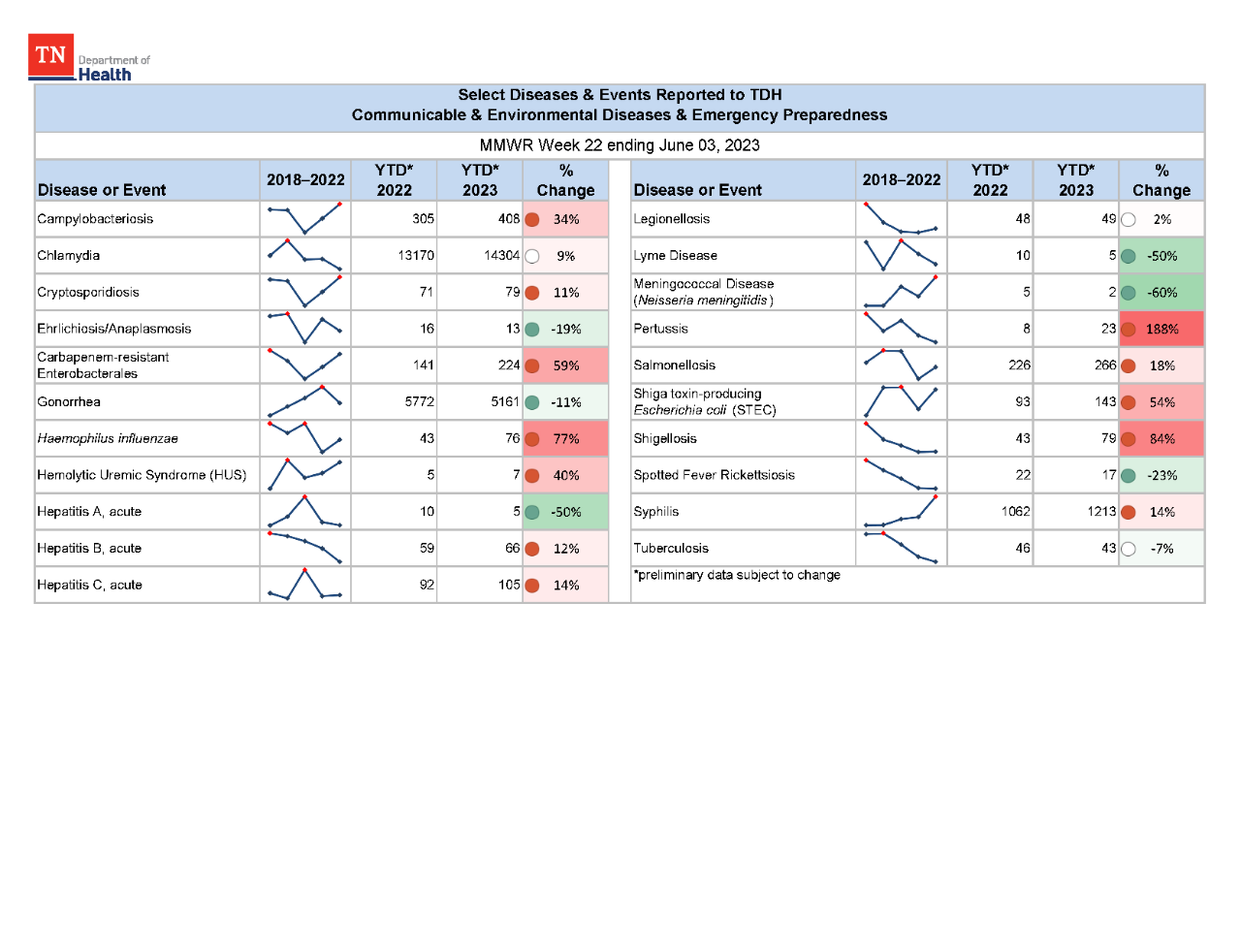Select the green decrease circle for Lyme Disease
Image resolution: width=1241 pixels, height=952 pixels.
click(1129, 255)
